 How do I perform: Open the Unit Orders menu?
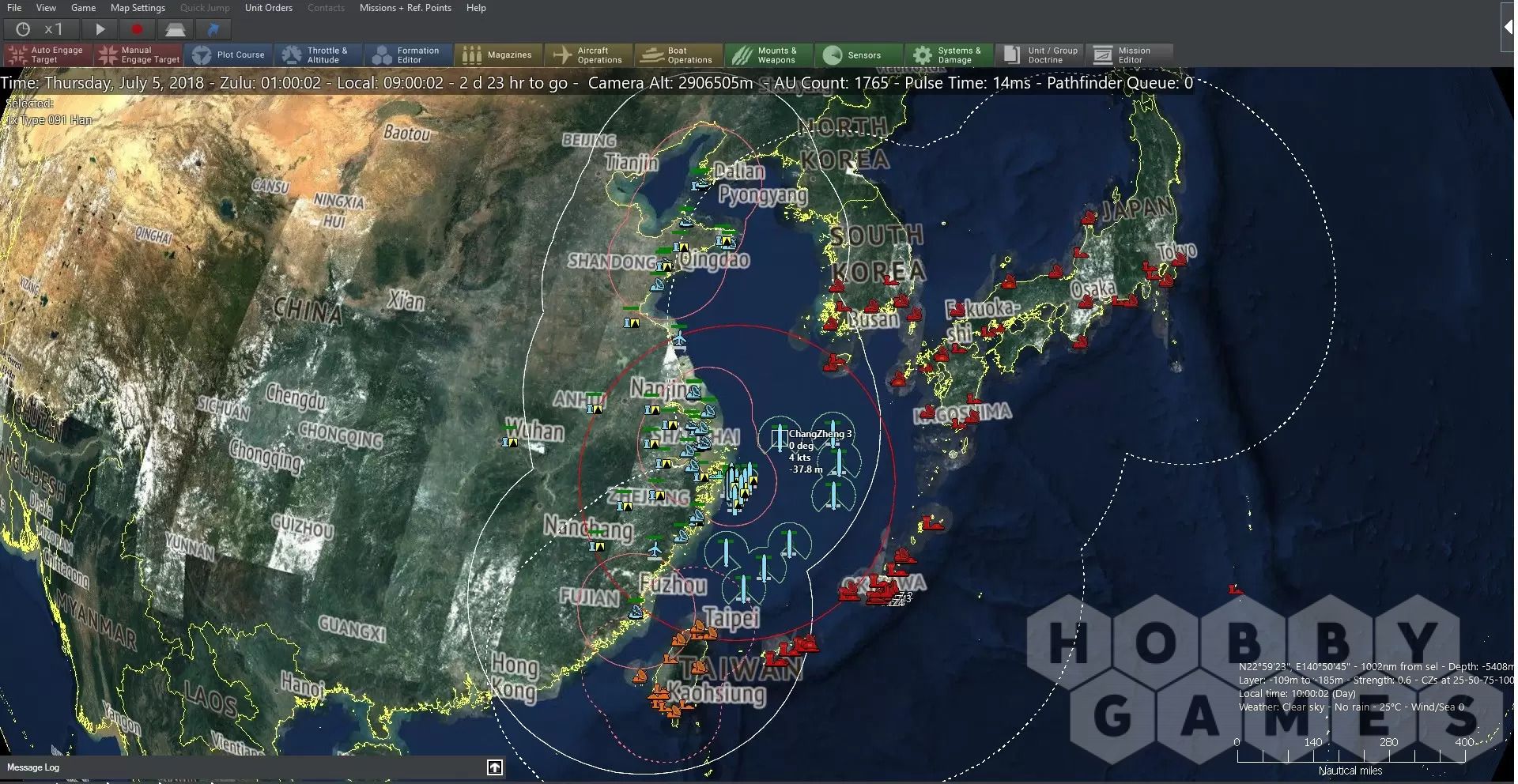269,8
